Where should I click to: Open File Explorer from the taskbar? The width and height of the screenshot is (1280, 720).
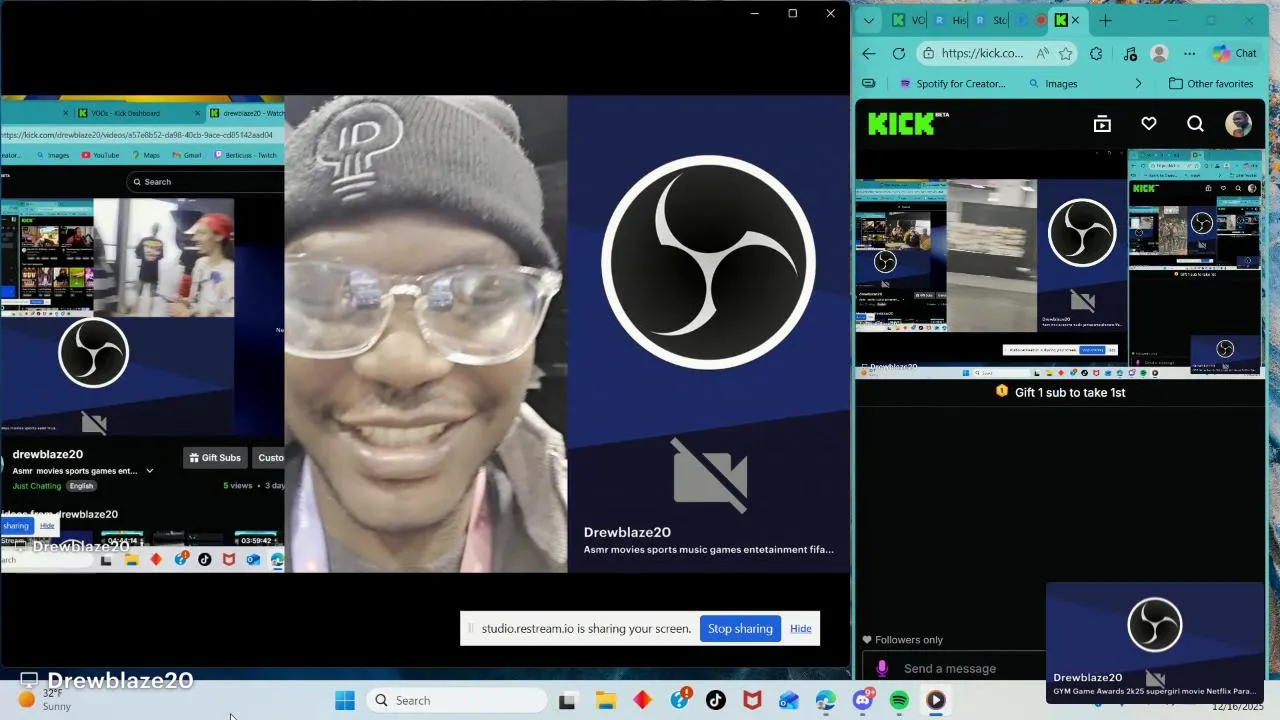[x=605, y=701]
